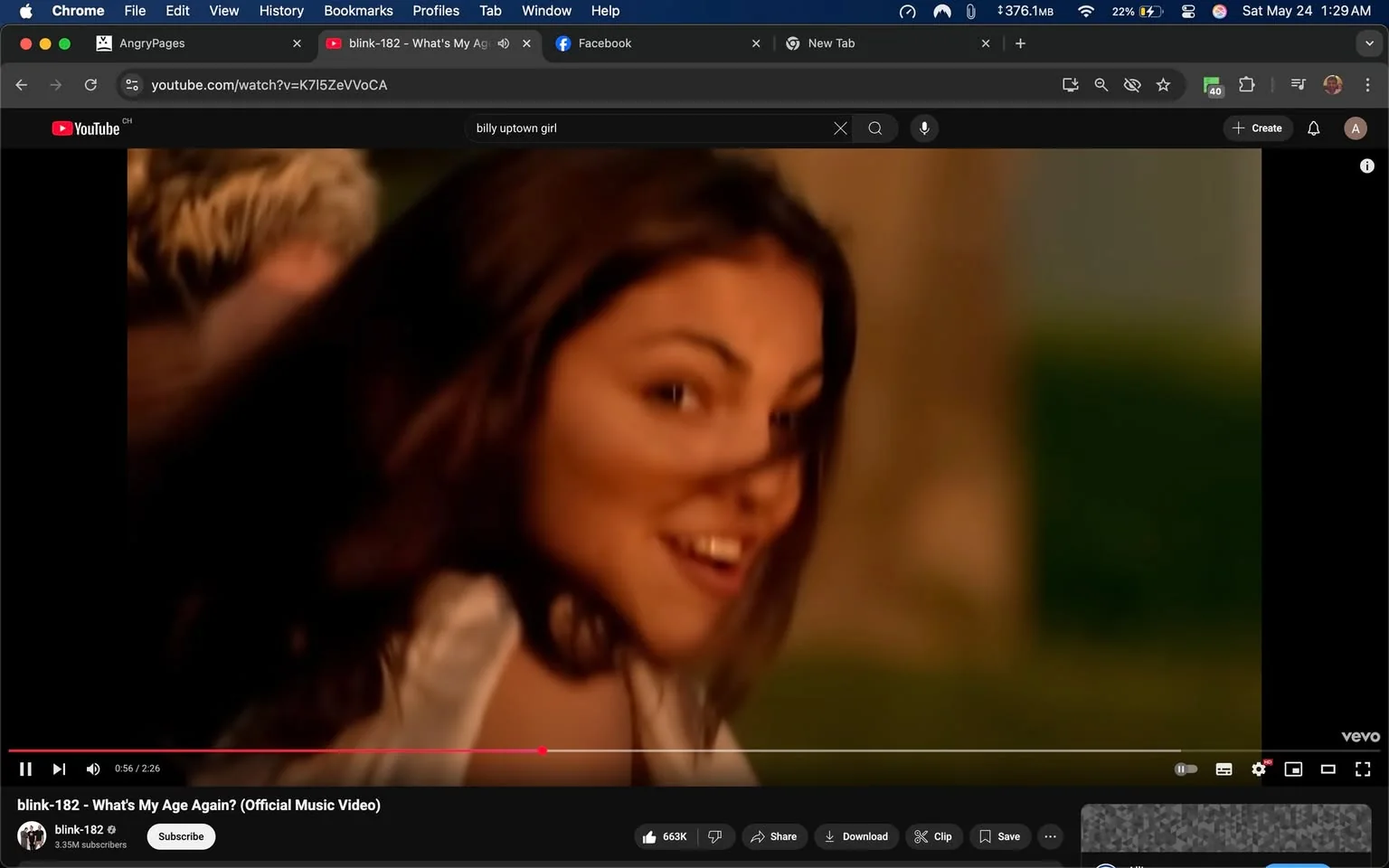Open battery status at 22%
The width and height of the screenshot is (1389, 868).
click(1137, 11)
